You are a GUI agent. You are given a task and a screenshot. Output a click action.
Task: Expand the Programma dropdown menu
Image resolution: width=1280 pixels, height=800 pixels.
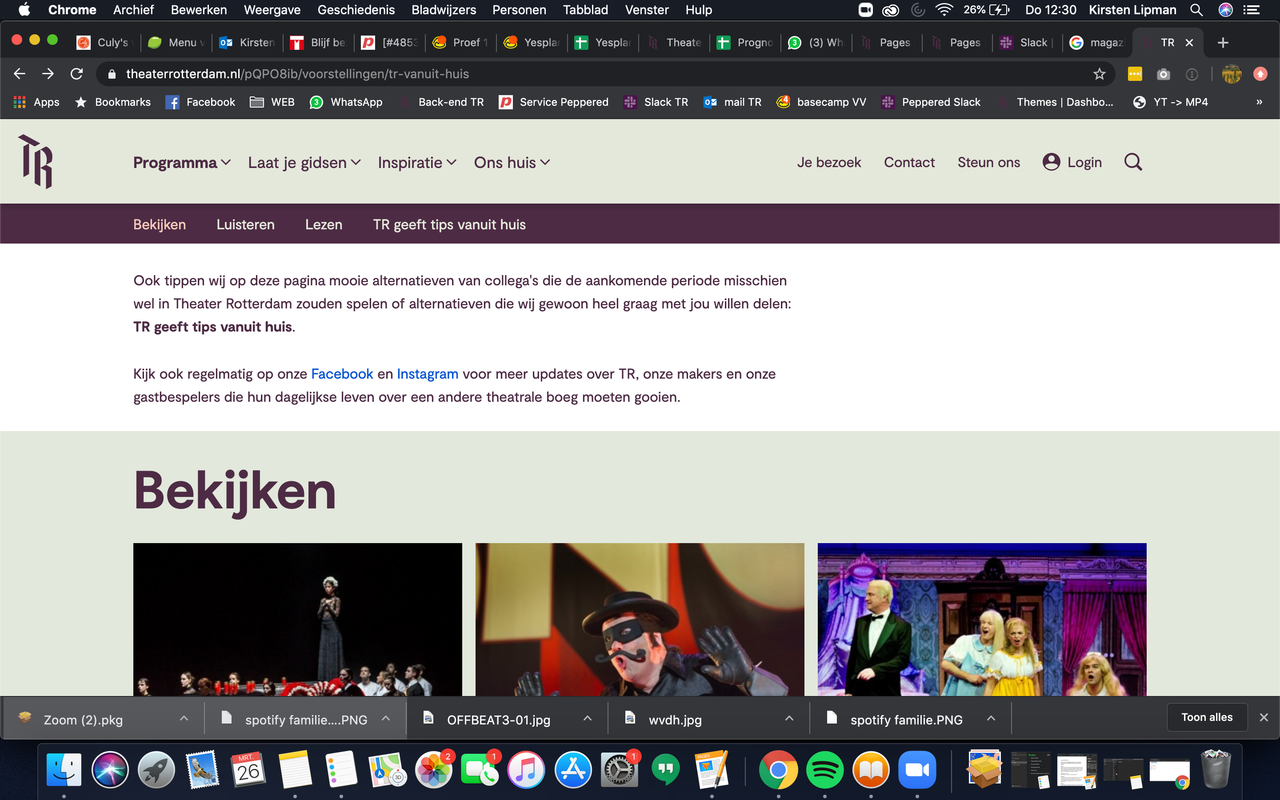(182, 162)
